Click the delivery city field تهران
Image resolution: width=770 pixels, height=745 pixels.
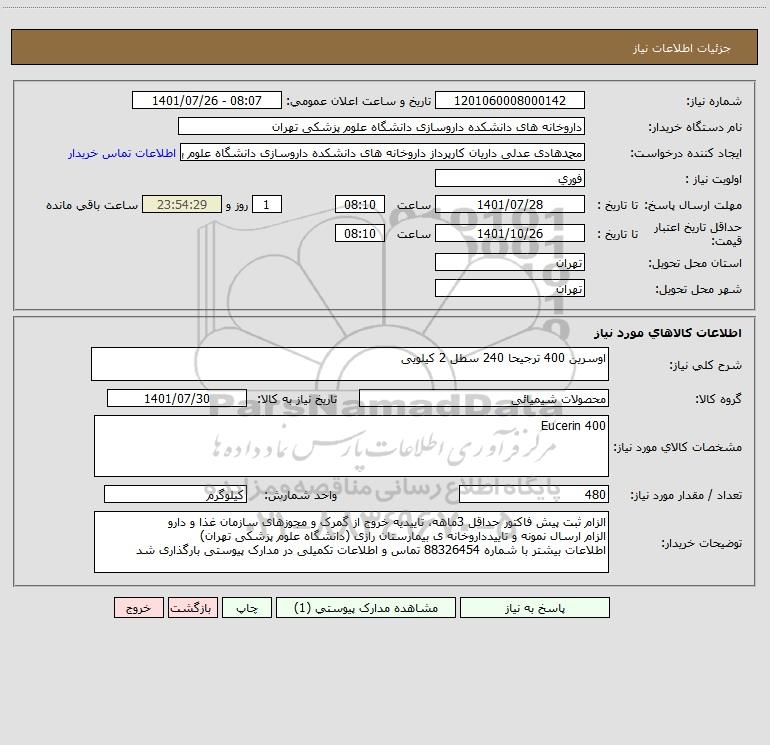[510, 288]
